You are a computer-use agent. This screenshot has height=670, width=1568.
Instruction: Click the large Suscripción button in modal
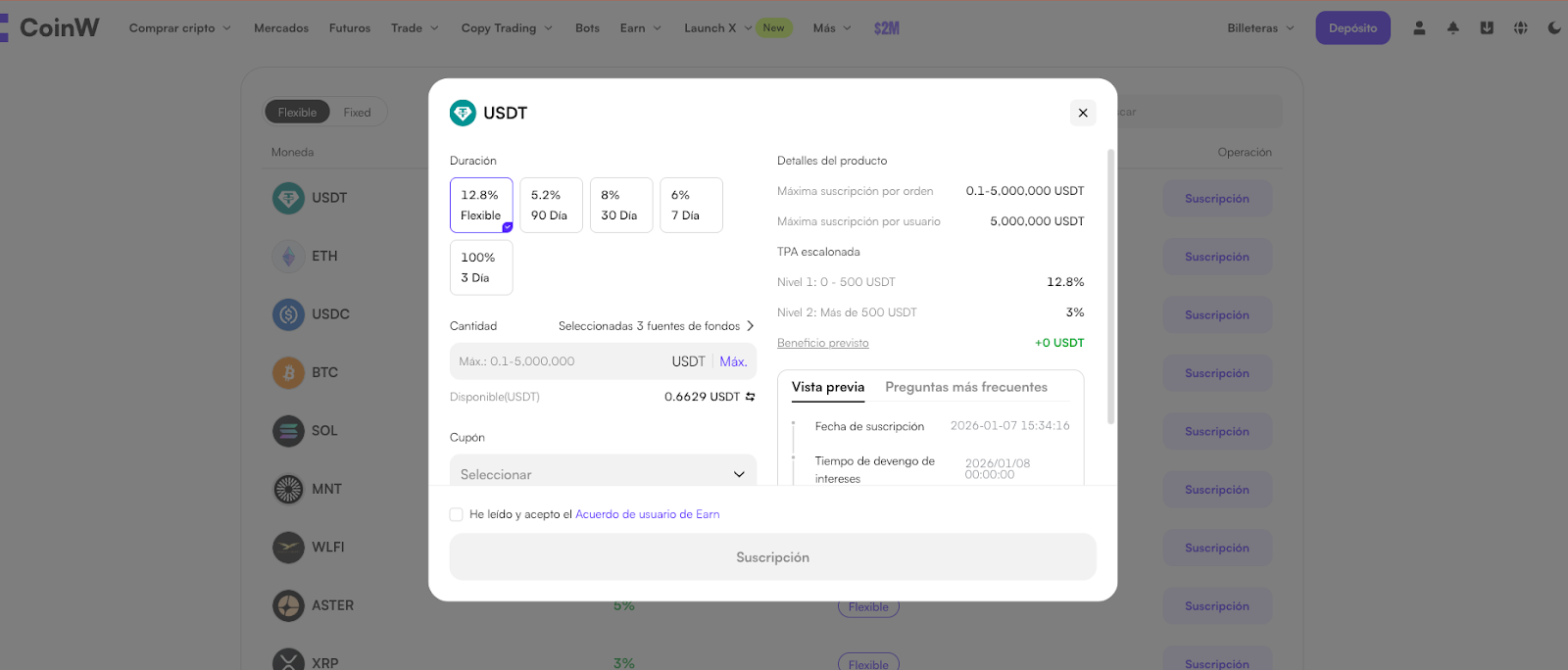pos(772,557)
